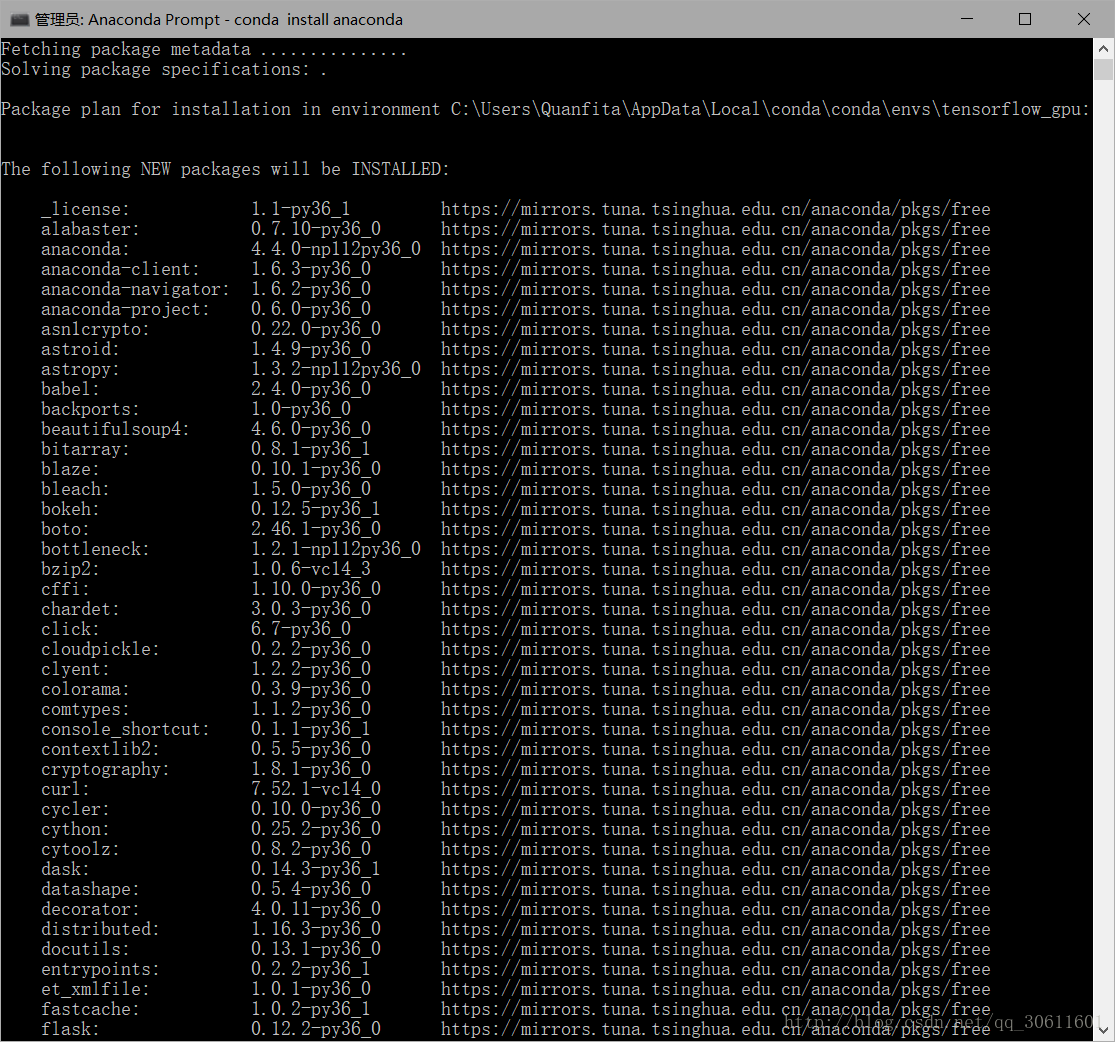
Task: Click the vertical scrollbar thumb
Action: tap(1103, 70)
